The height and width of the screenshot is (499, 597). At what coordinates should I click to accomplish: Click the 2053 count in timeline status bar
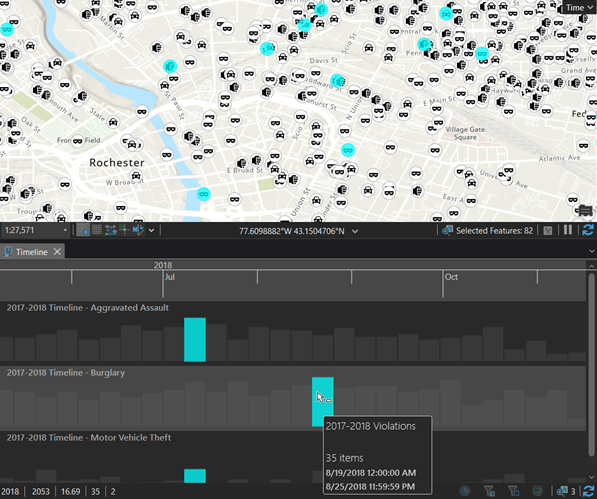(x=41, y=491)
